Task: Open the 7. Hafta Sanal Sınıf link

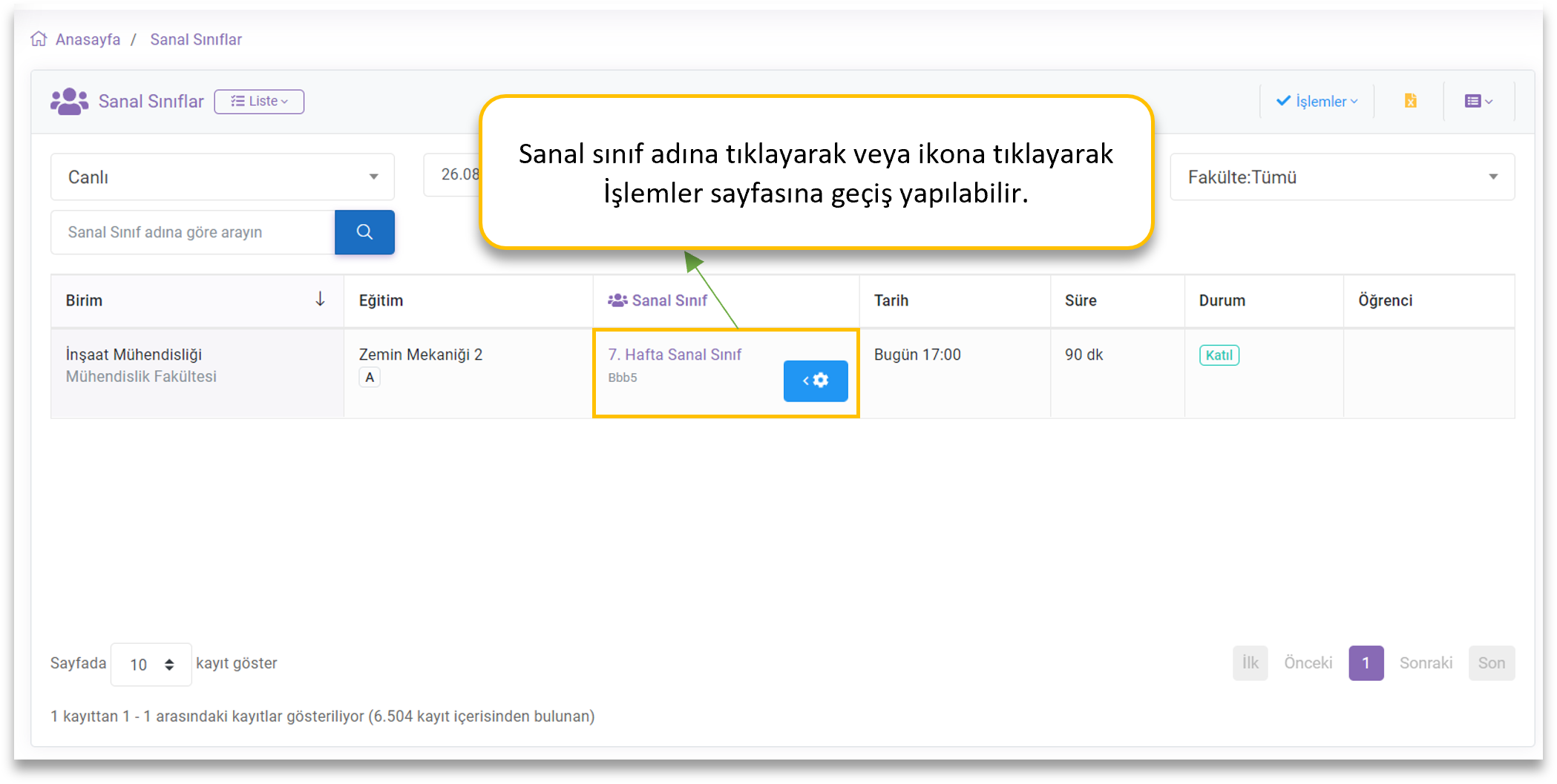Action: (x=675, y=355)
